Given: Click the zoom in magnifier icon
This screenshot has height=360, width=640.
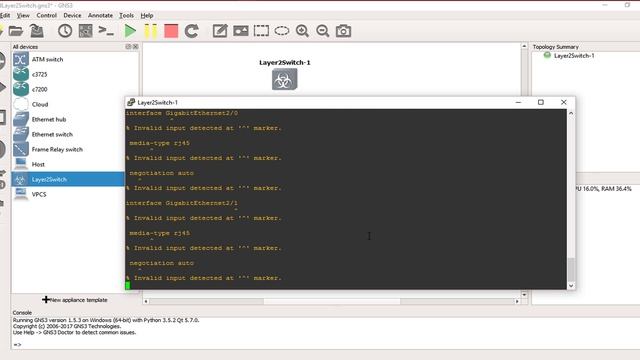Looking at the screenshot, I should tap(302, 31).
